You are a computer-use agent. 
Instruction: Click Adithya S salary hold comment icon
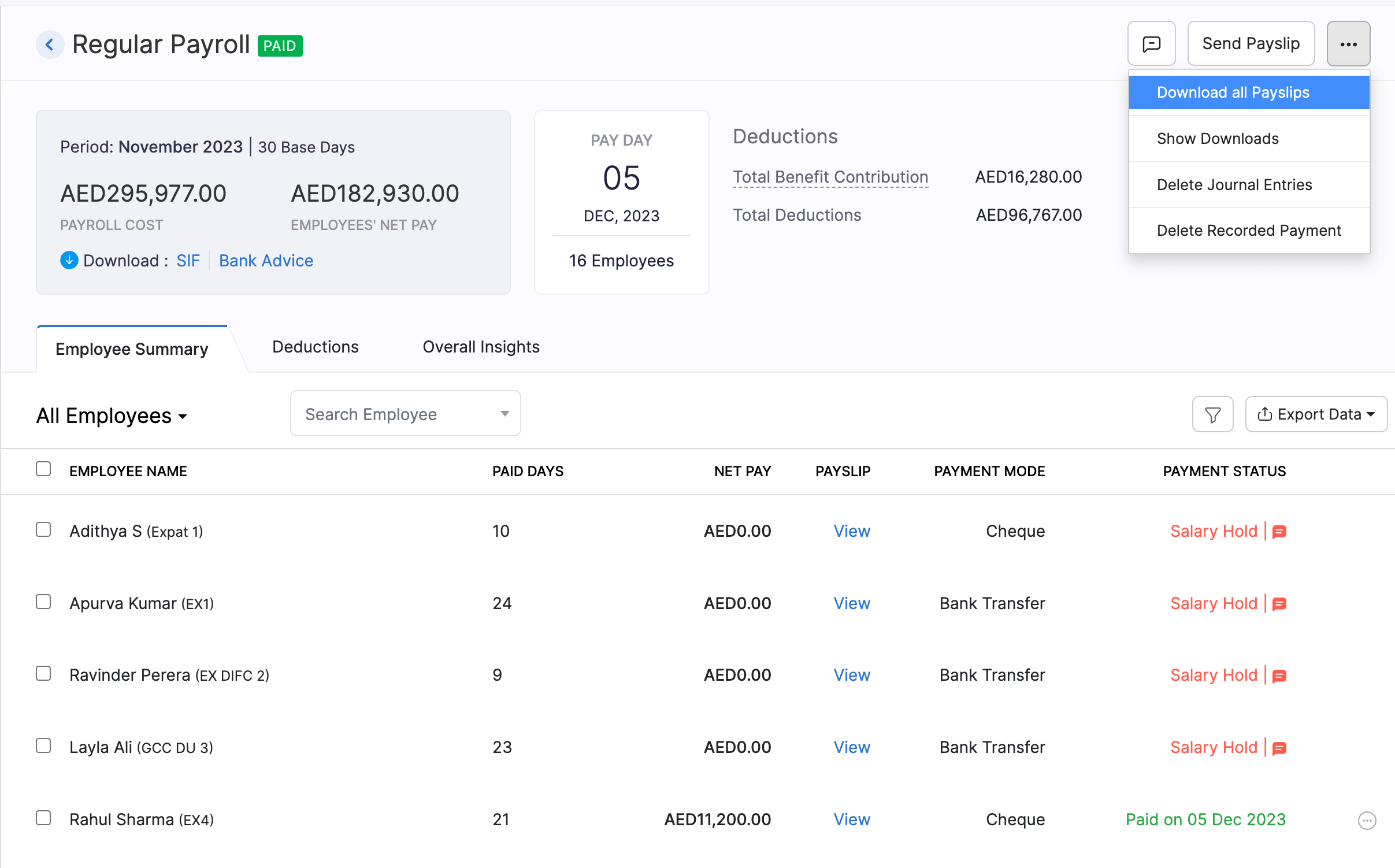tap(1279, 532)
